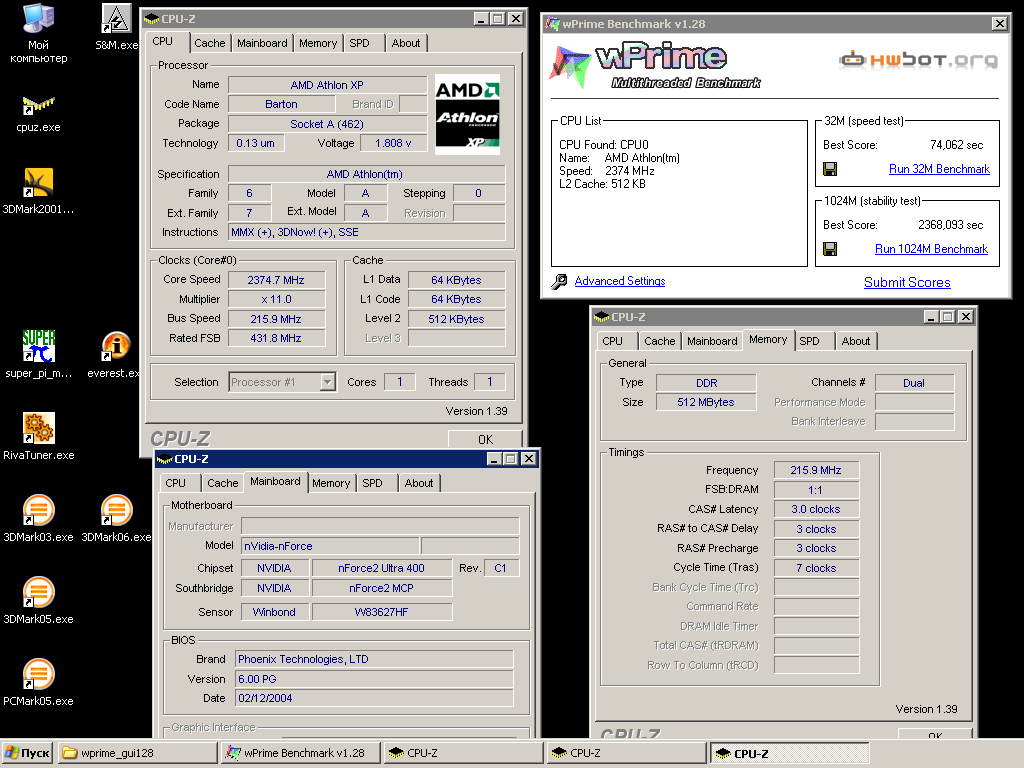The height and width of the screenshot is (768, 1024).
Task: Click the floppy save icon under 1024M score
Action: click(x=830, y=249)
